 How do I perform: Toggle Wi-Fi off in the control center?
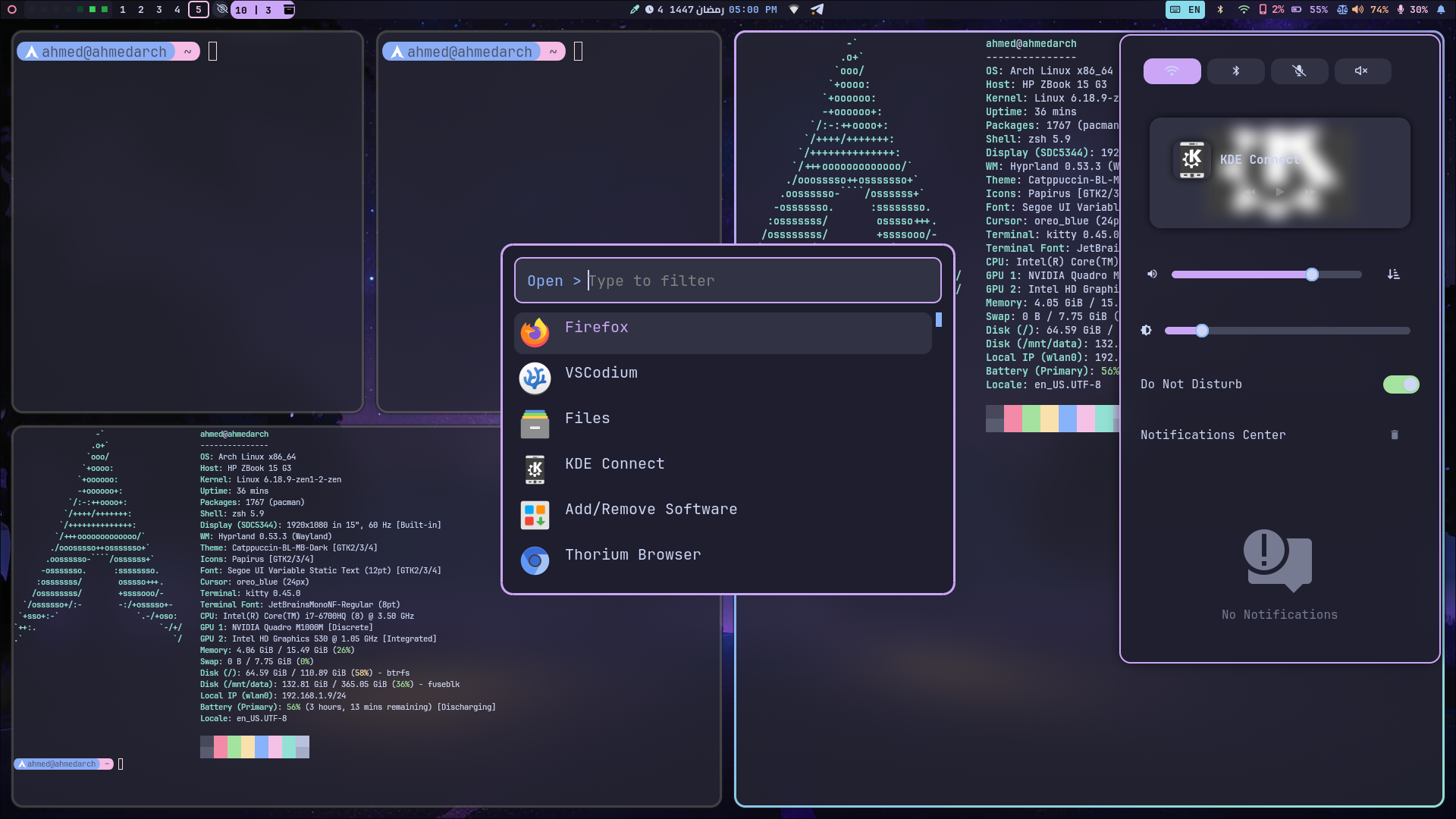(1172, 71)
